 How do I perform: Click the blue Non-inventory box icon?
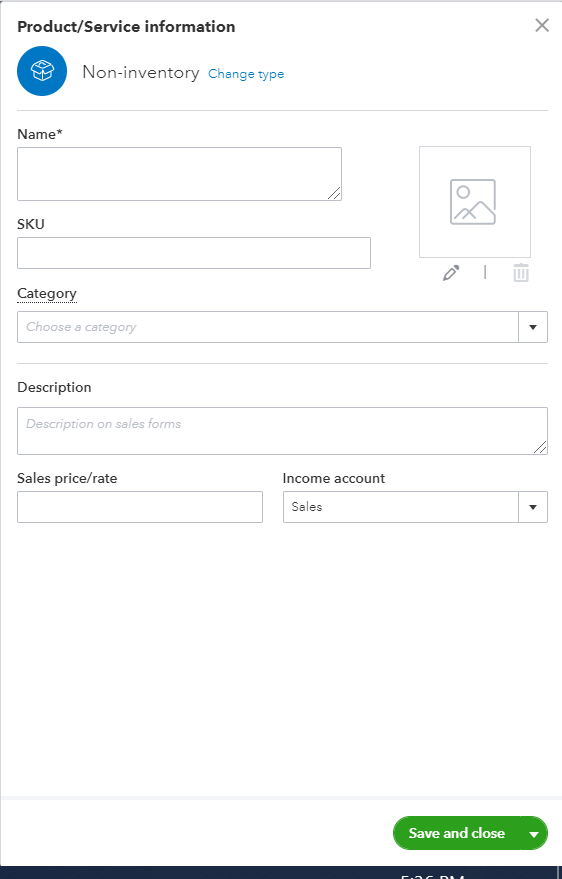coord(42,71)
